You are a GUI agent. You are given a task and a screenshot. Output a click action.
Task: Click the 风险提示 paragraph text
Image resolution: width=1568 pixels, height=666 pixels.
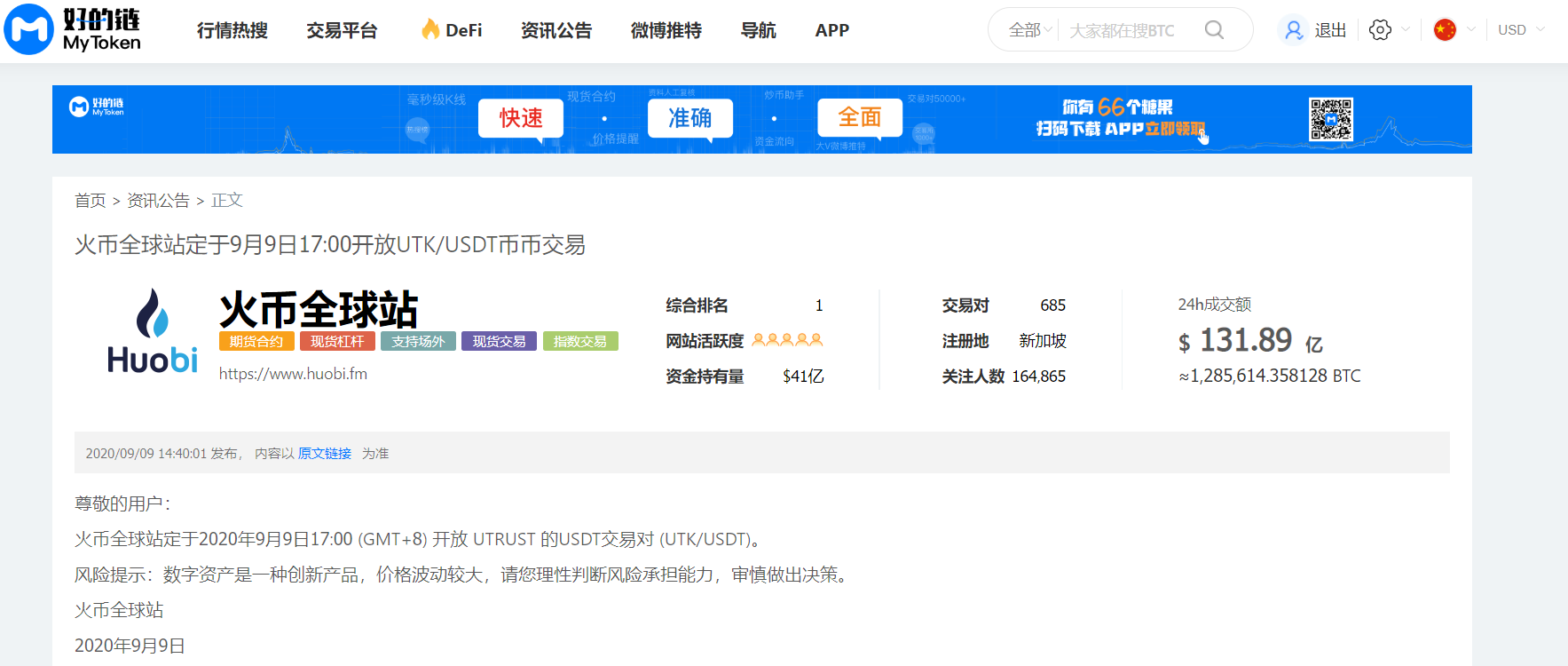pos(464,575)
